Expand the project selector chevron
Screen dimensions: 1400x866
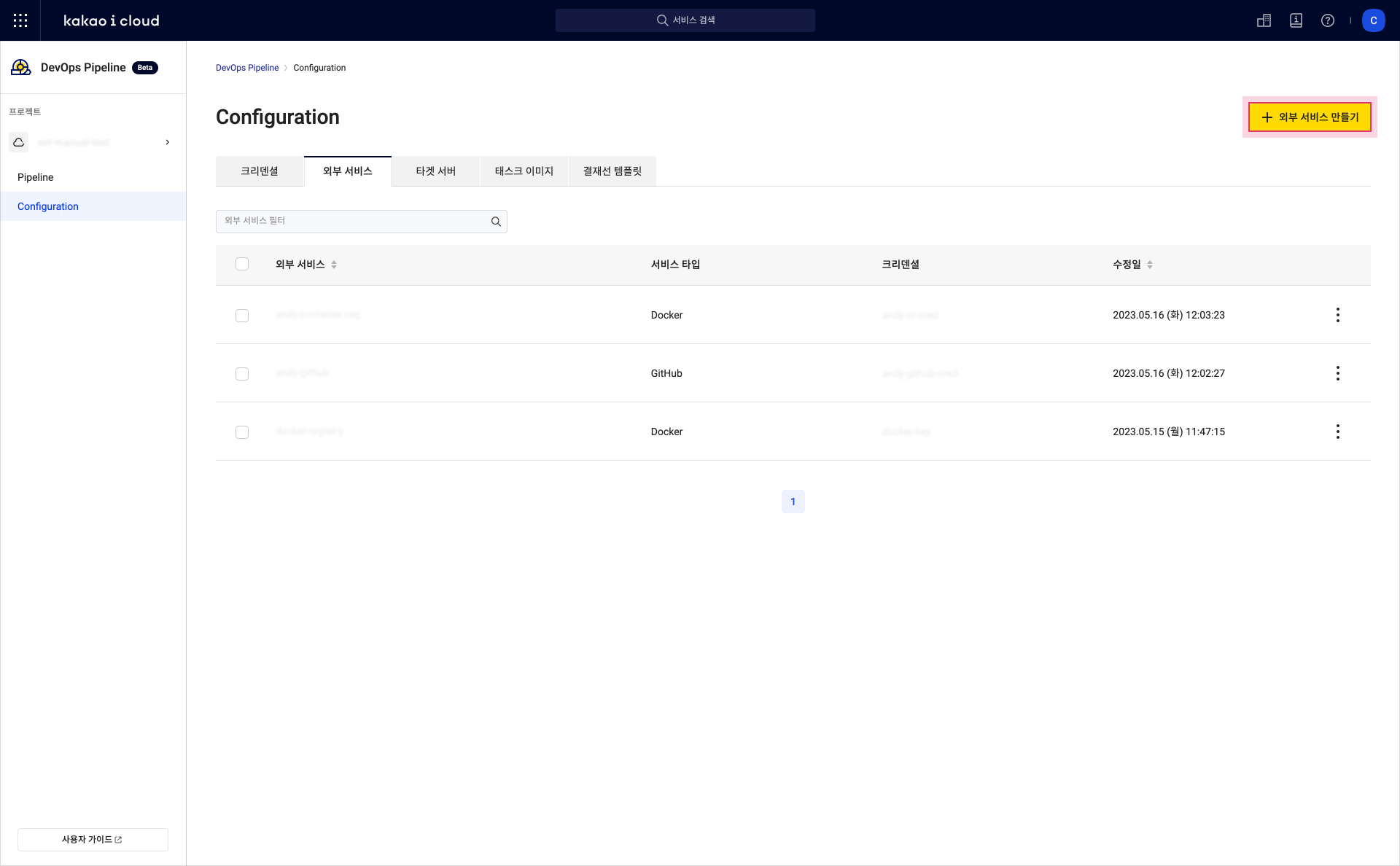pyautogui.click(x=168, y=142)
